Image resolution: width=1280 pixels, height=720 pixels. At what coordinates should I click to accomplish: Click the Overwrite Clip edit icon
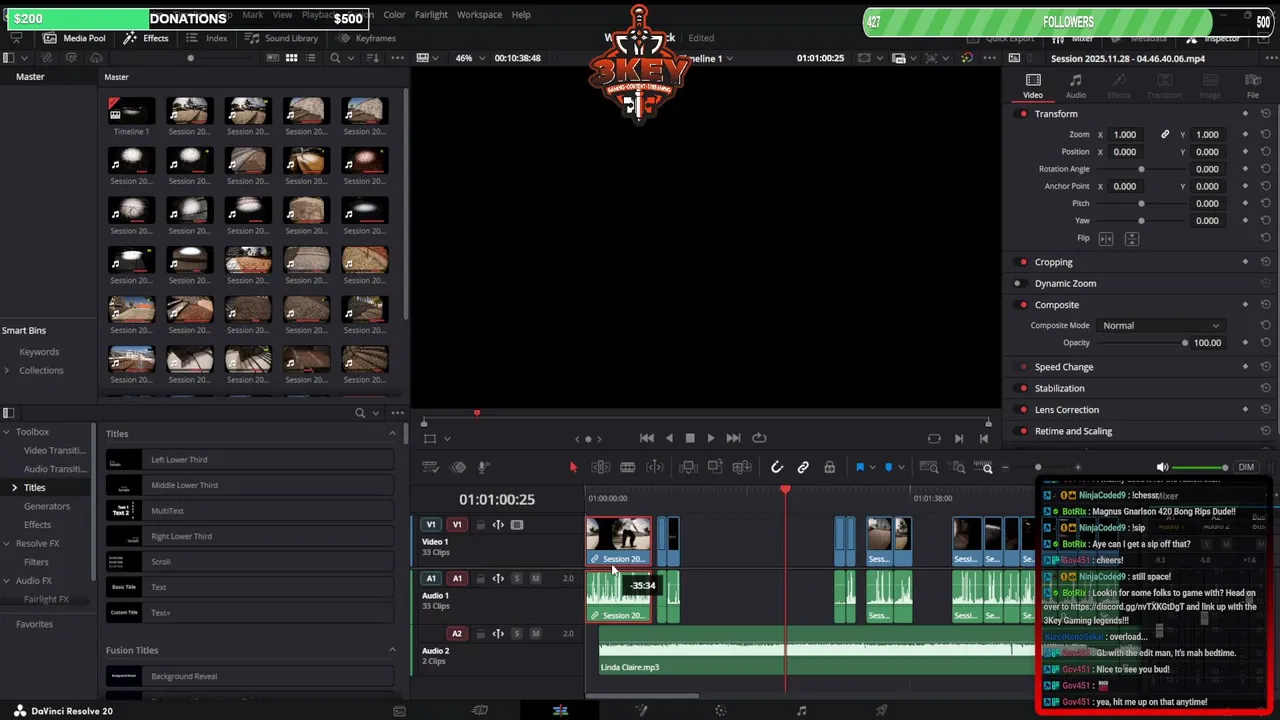(715, 468)
